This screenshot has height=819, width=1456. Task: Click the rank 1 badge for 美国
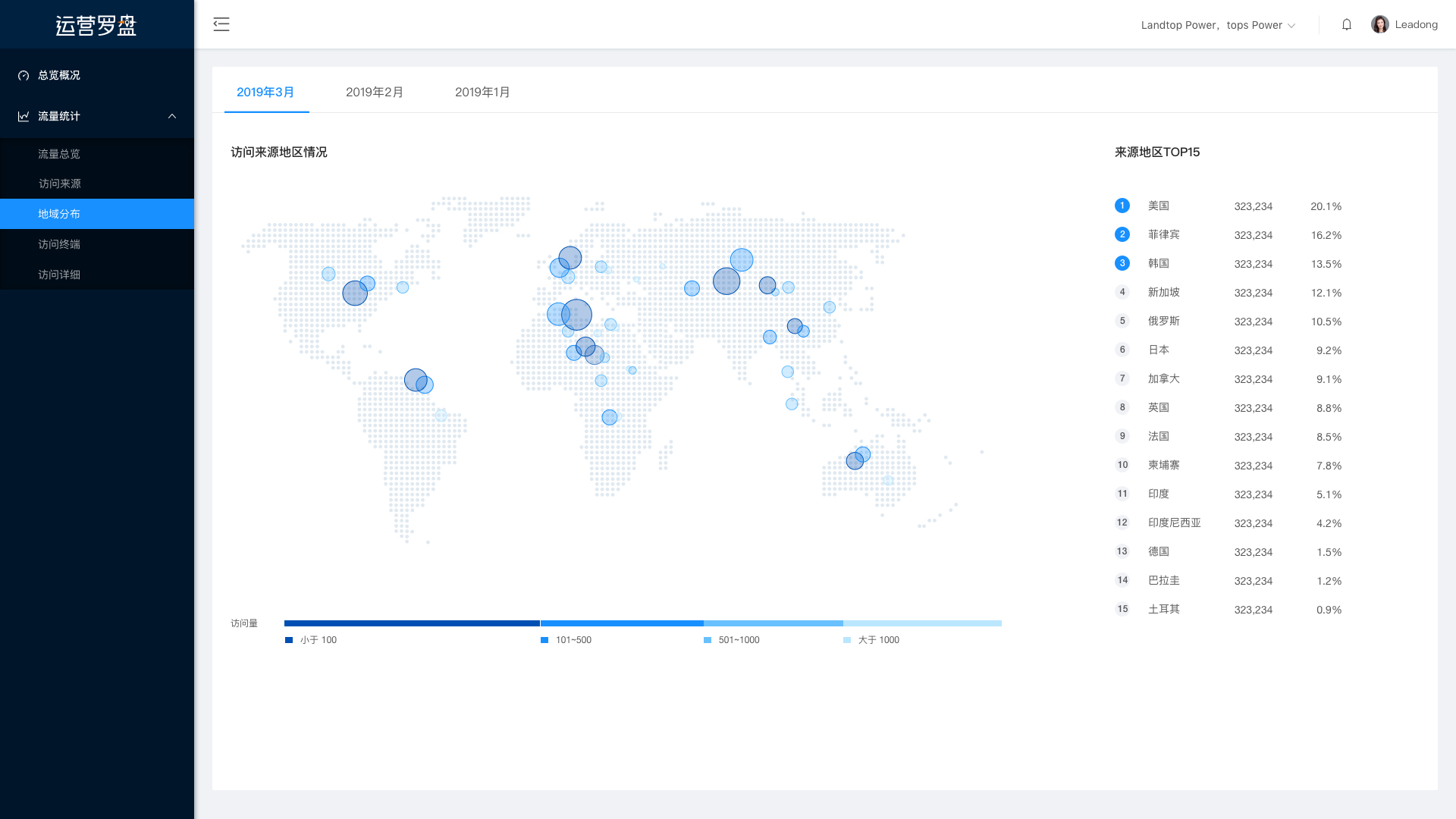pyautogui.click(x=1122, y=206)
